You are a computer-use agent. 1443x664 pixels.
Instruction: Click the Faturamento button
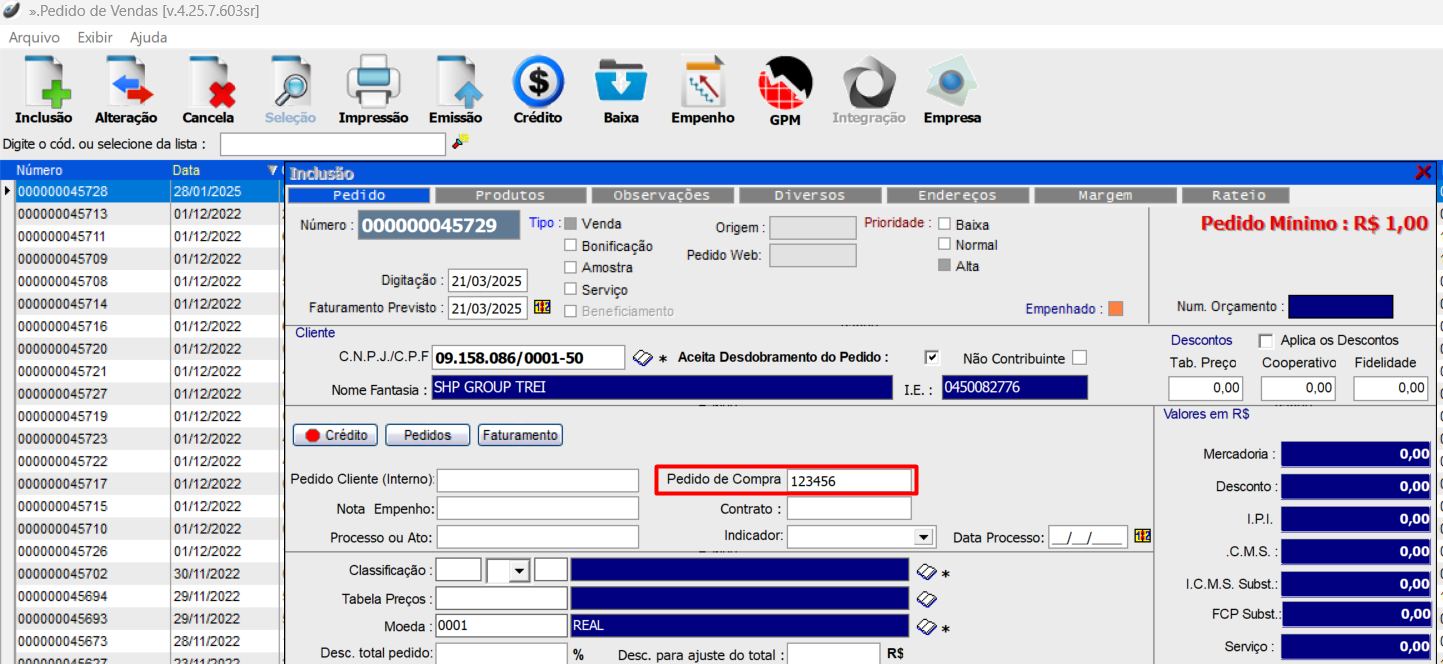tap(520, 435)
